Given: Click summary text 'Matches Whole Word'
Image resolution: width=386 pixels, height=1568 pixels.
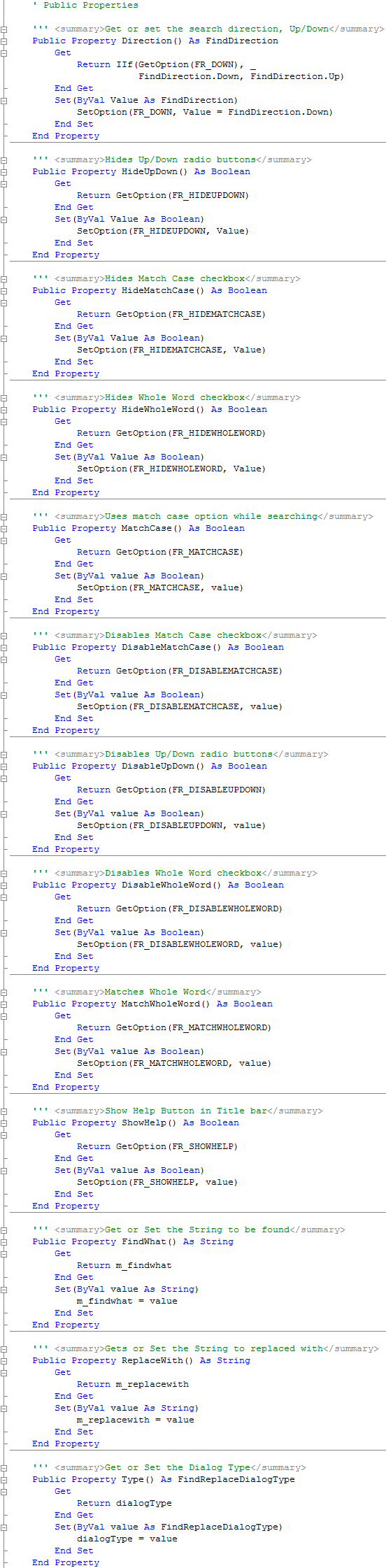Looking at the screenshot, I should 155,992.
